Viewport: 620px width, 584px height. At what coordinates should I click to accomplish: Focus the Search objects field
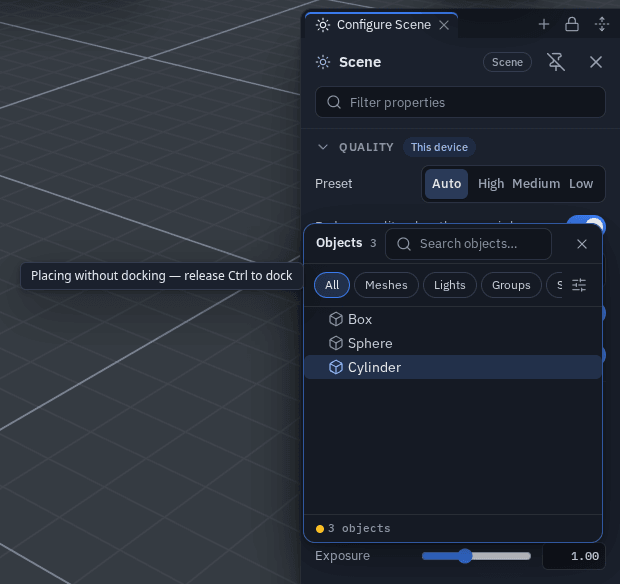pos(468,244)
